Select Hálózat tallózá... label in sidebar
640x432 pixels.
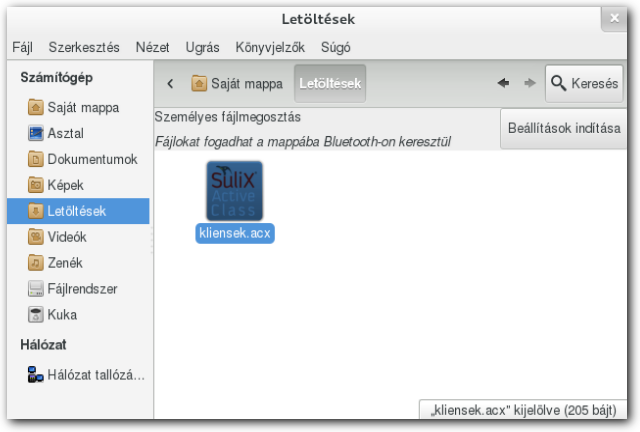tap(96, 374)
